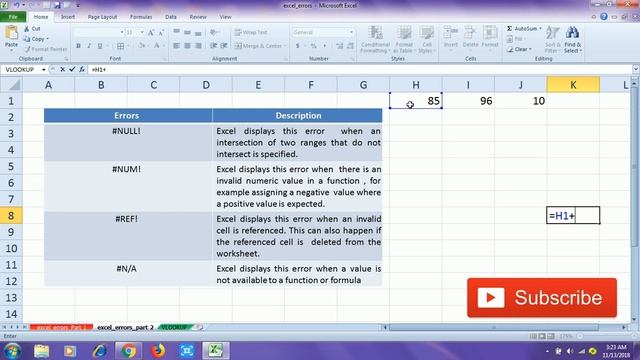Open Cell Styles gallery
This screenshot has width=640, height=360.
(x=427, y=39)
